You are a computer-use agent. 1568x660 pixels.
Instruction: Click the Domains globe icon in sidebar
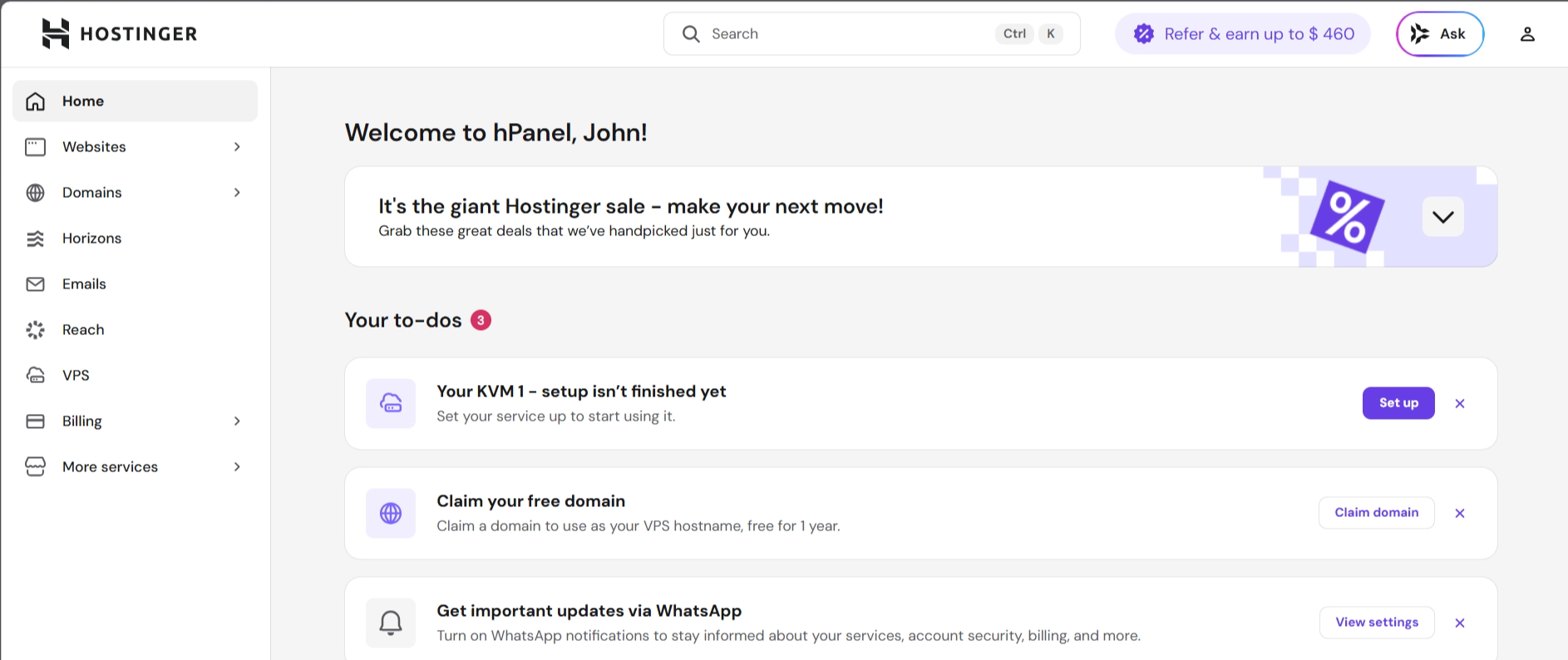tap(35, 193)
